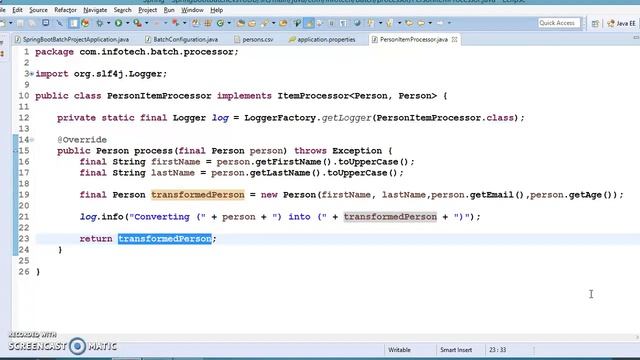Click the @Override annotation text
The height and width of the screenshot is (360, 640).
coord(82,140)
